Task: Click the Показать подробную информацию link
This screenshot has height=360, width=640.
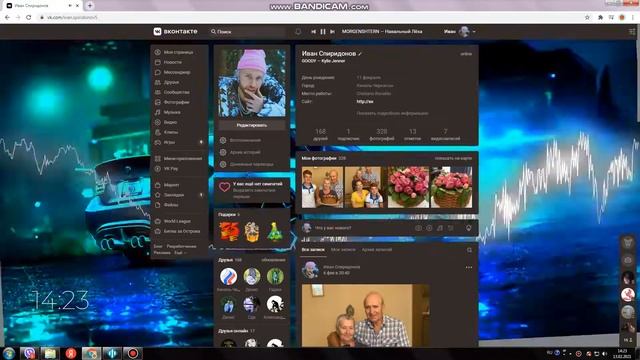Action: (x=392, y=113)
